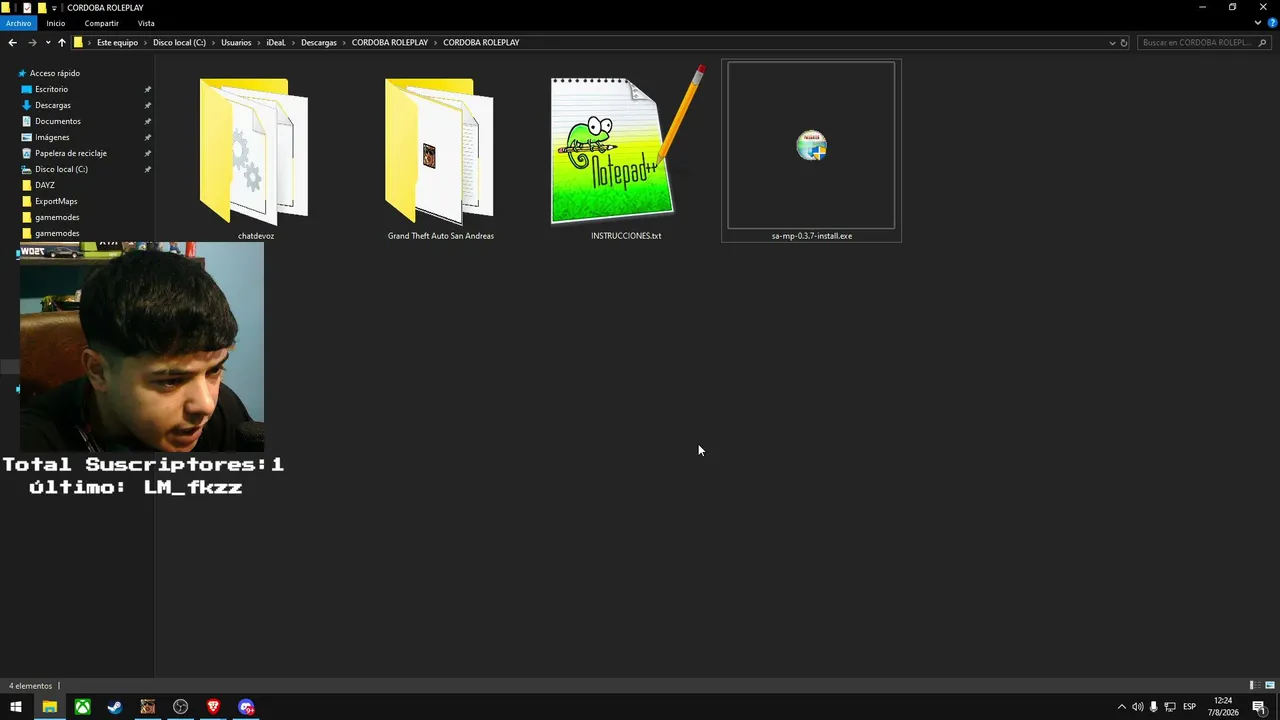
Task: Switch to the Inicio ribbon tab
Action: 56,23
